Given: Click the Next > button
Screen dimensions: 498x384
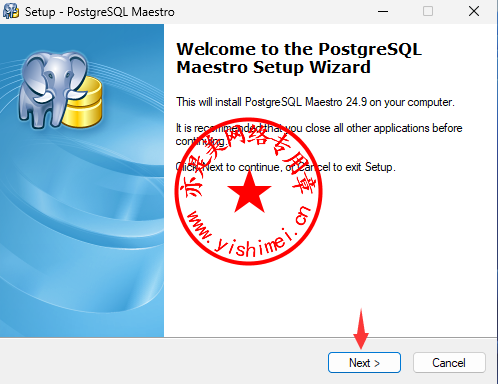Looking at the screenshot, I should tap(364, 362).
